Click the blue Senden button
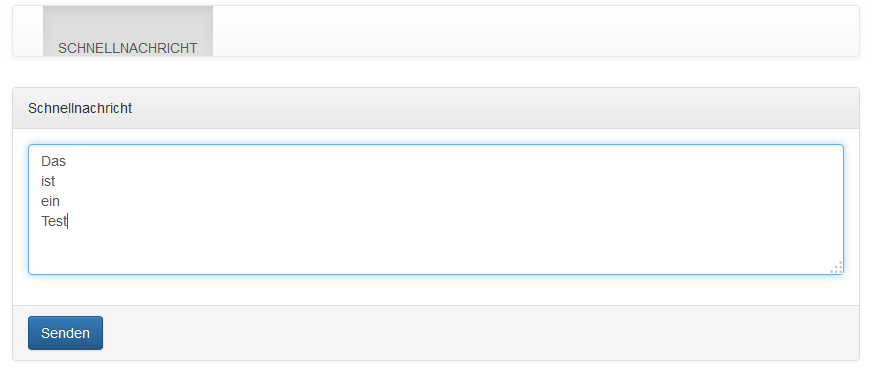 click(66, 333)
